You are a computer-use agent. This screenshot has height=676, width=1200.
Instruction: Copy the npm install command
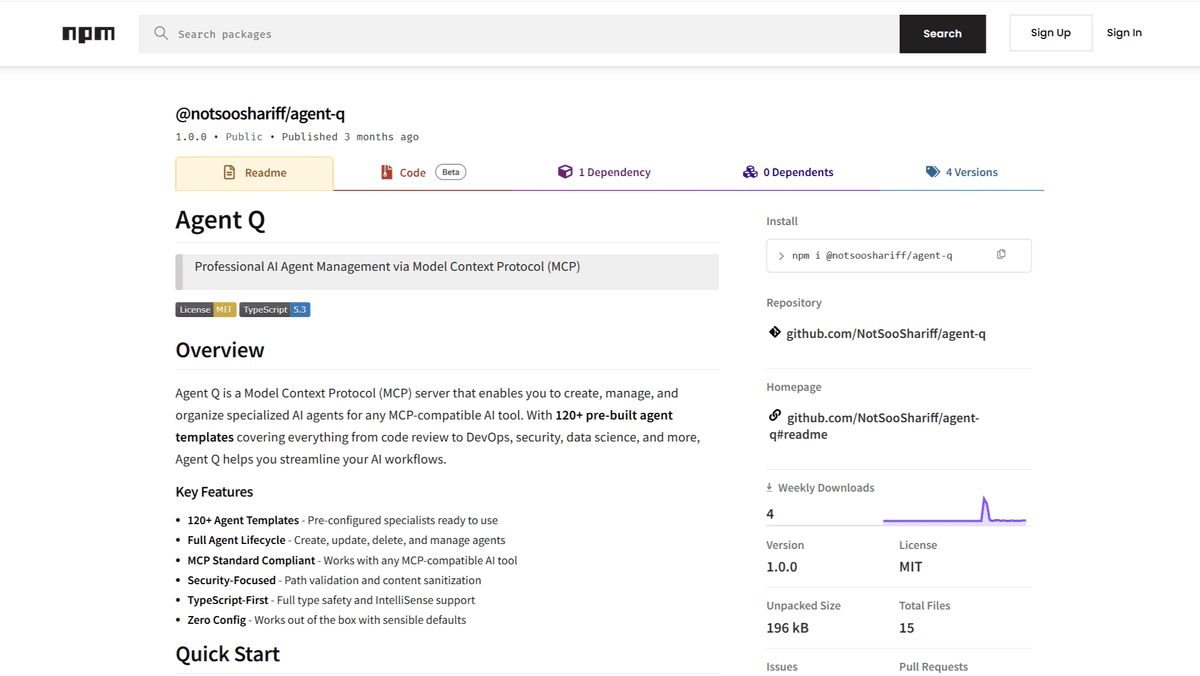click(x=1001, y=255)
